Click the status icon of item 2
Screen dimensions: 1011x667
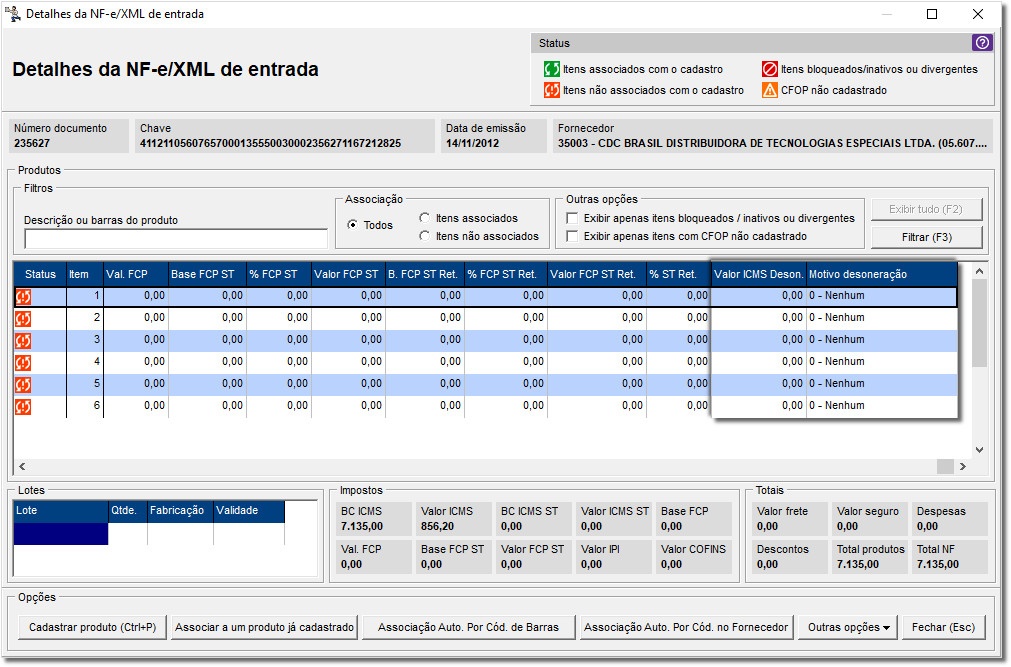23,319
